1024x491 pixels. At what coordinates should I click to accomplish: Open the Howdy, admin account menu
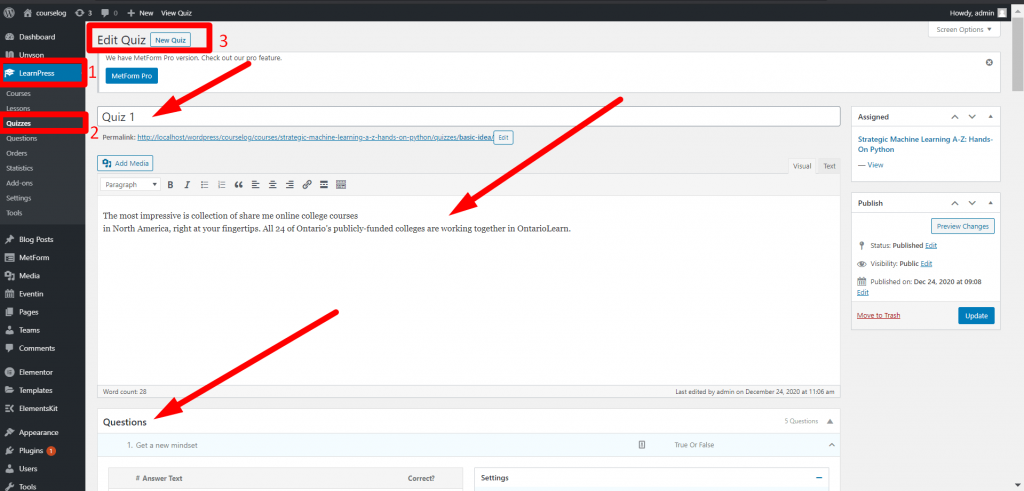[x=978, y=12]
